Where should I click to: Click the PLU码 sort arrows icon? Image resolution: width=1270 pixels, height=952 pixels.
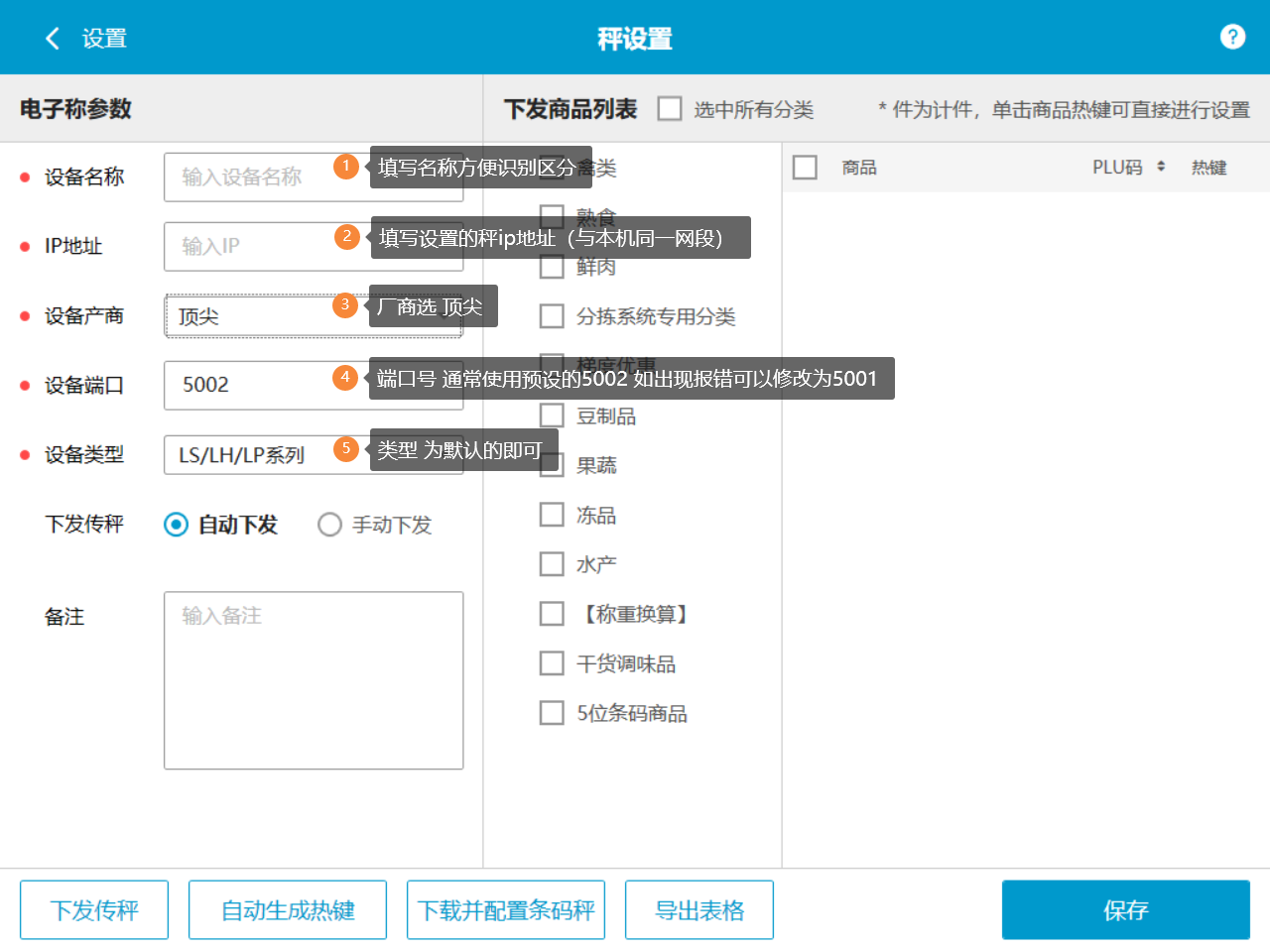1161,167
